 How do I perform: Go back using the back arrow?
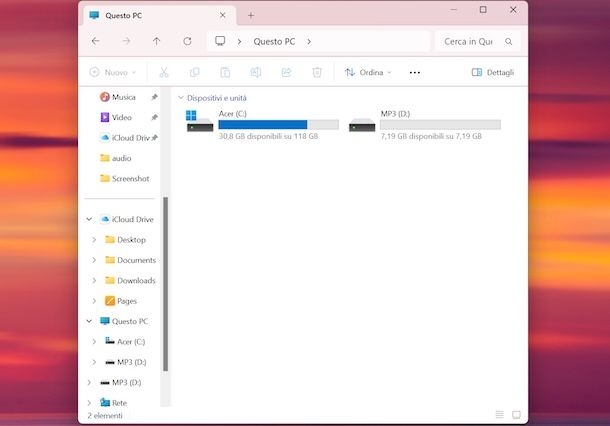(x=95, y=41)
